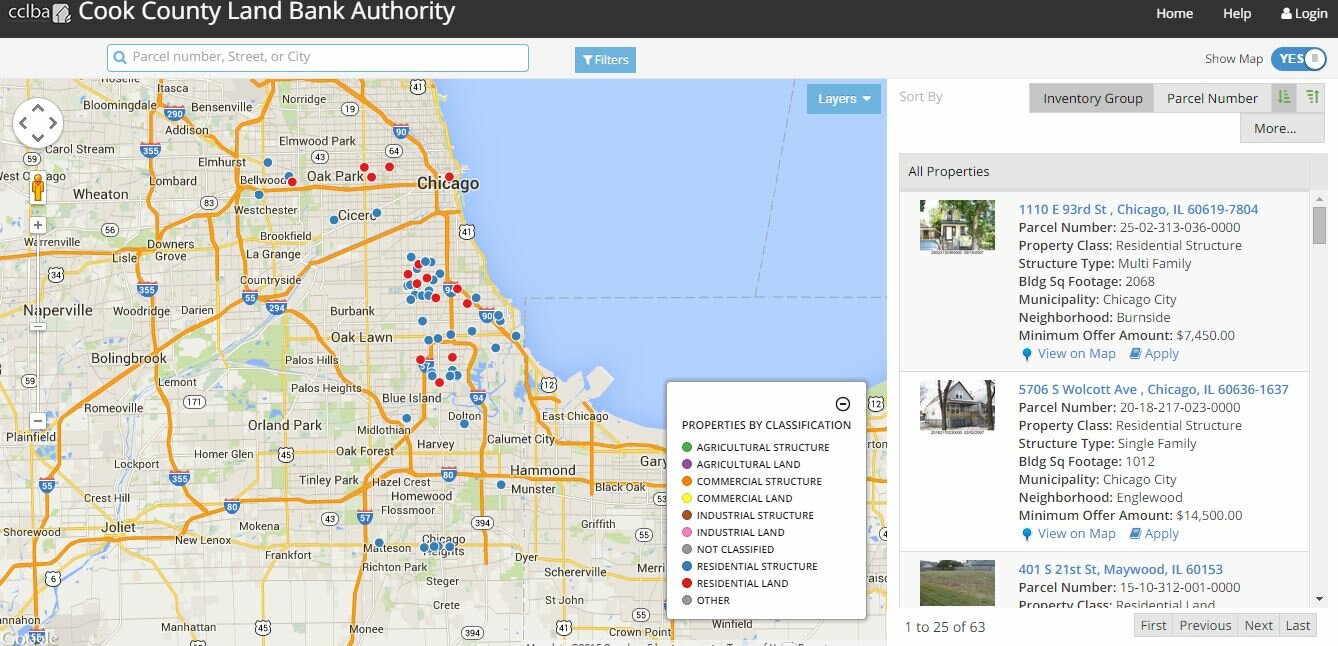Open the 5706 S Wolcott Ave house thumbnail
The image size is (1338, 646).
[957, 406]
